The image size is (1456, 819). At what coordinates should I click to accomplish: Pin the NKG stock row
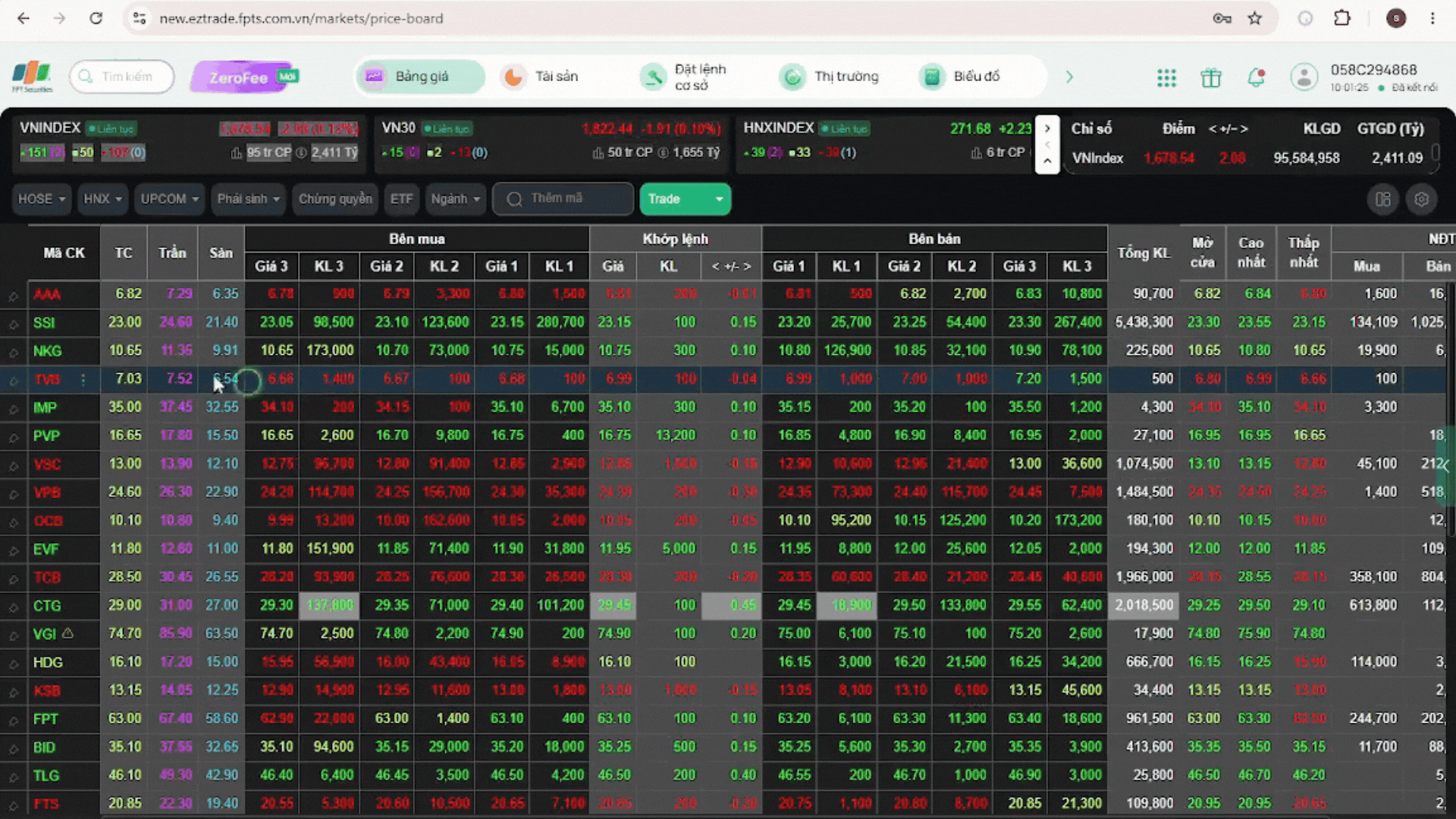[13, 352]
